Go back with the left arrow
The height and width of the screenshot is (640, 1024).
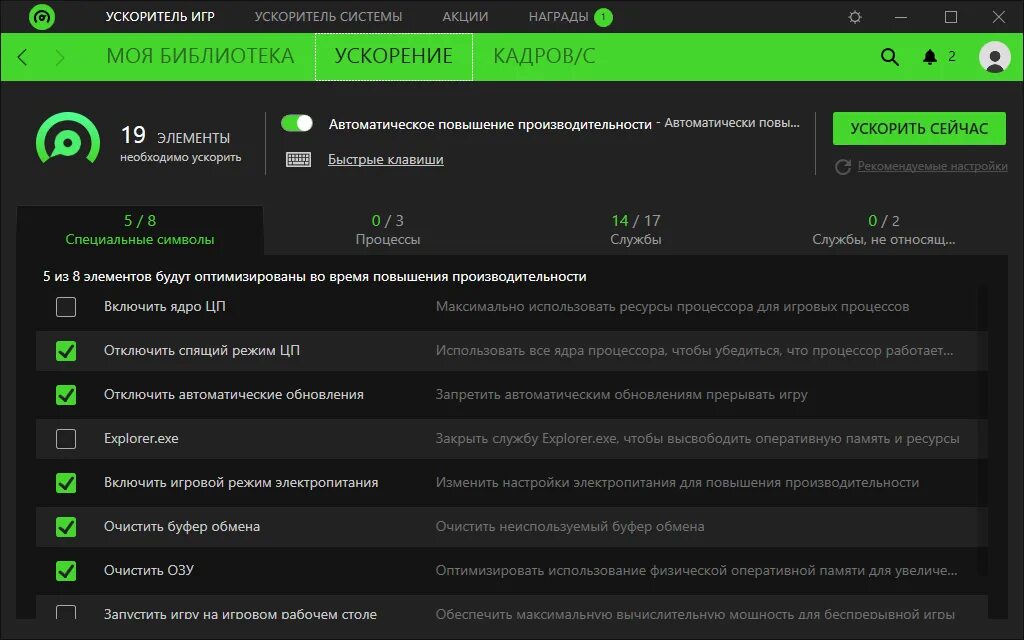tap(22, 57)
